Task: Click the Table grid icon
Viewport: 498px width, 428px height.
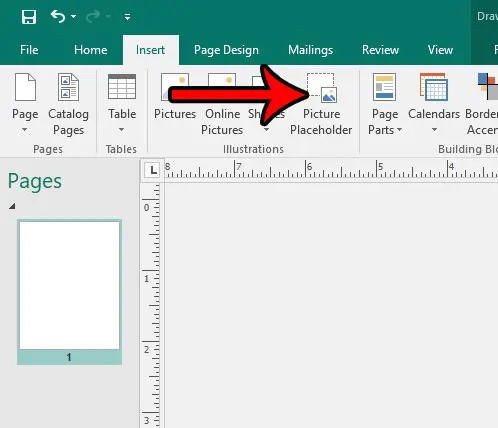Action: (122, 87)
